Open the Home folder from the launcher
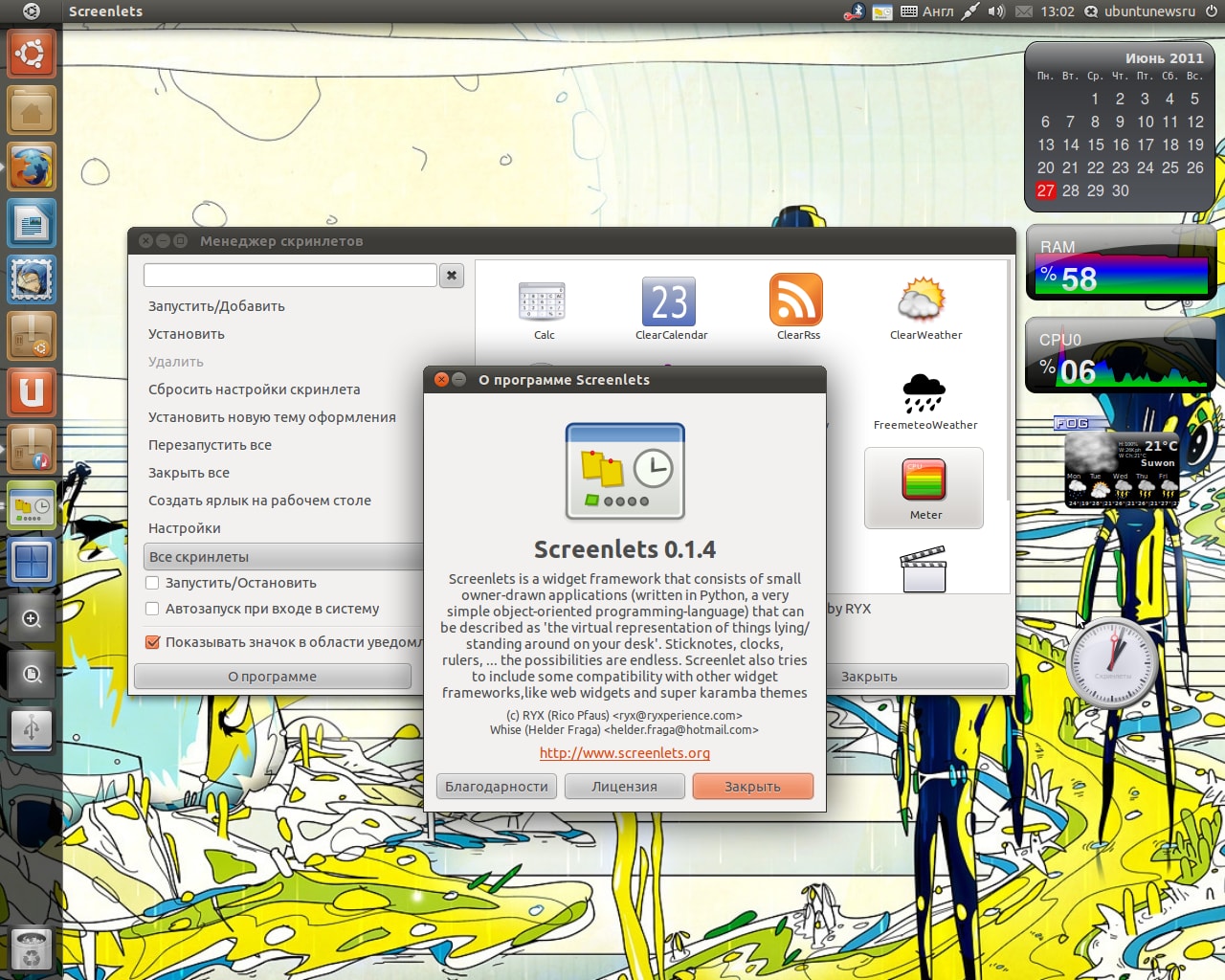The image size is (1225, 980). (32, 110)
